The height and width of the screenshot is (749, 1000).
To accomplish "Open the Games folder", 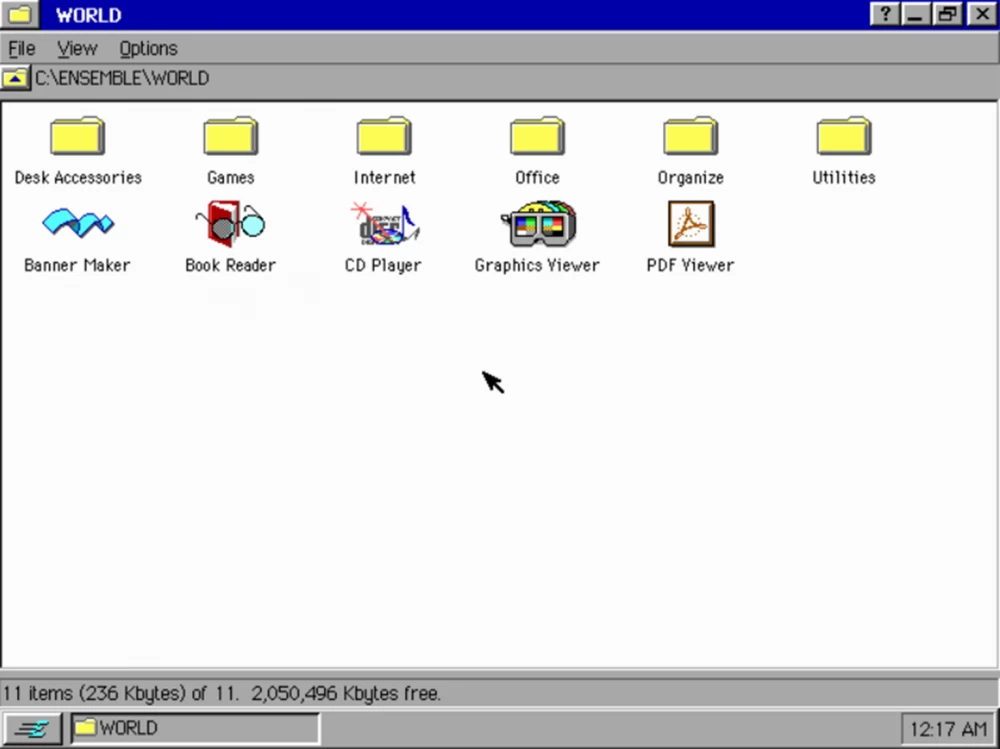I will pos(230,137).
